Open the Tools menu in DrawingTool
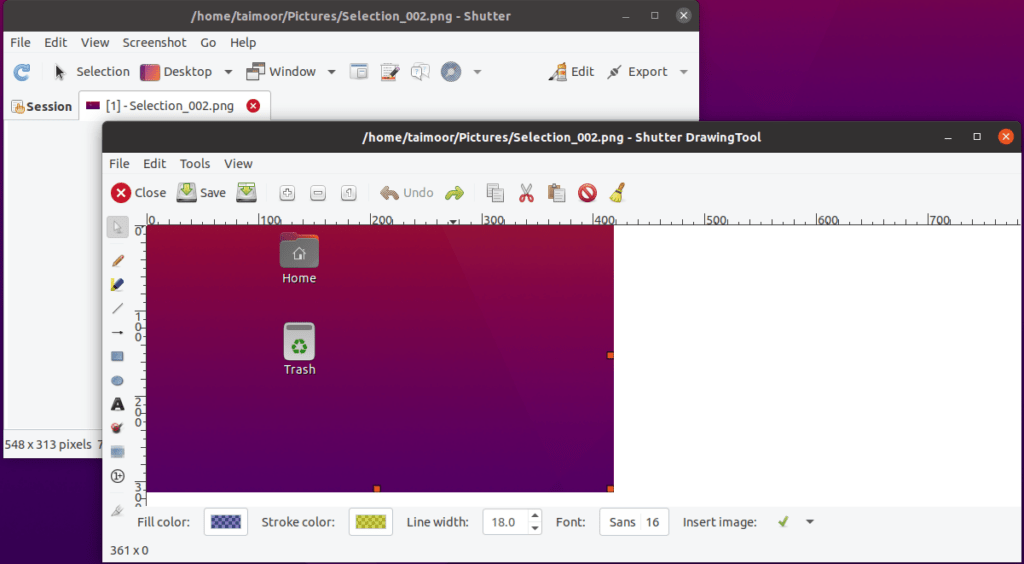Viewport: 1024px width, 564px height. (x=195, y=164)
